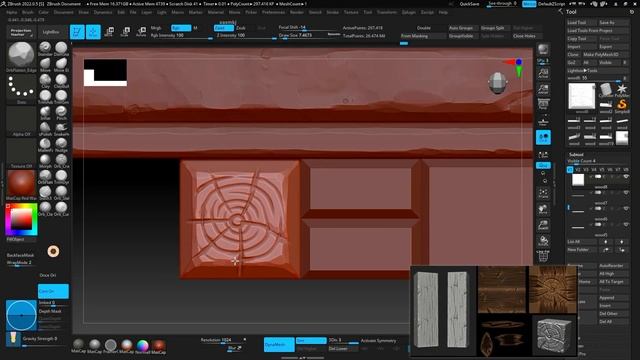Image resolution: width=640 pixels, height=360 pixels.
Task: Click the Append button
Action: [613, 298]
